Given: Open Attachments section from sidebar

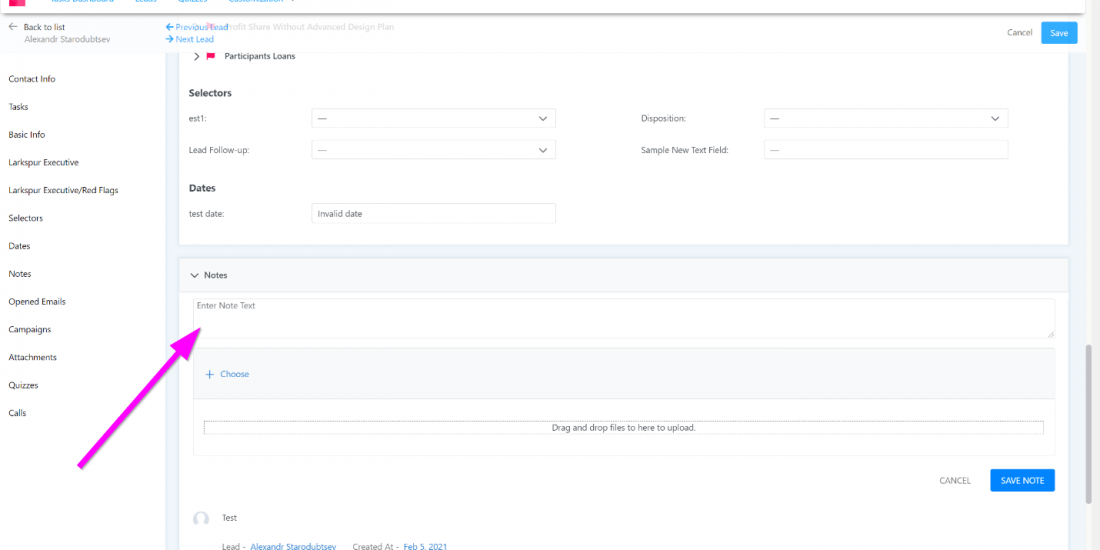Looking at the screenshot, I should (x=33, y=357).
